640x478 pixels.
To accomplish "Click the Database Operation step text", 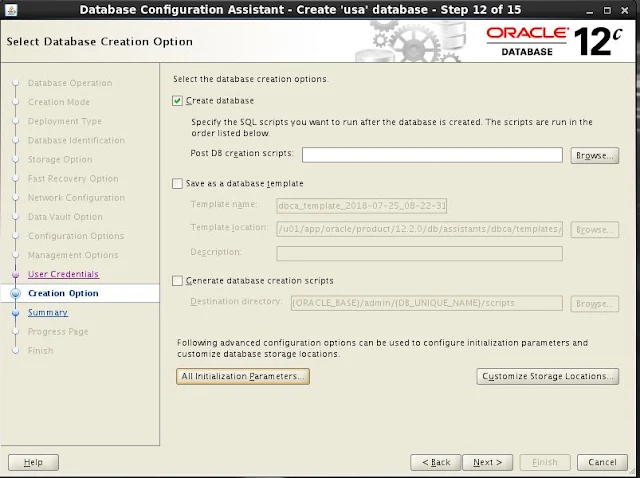I will click(70, 83).
